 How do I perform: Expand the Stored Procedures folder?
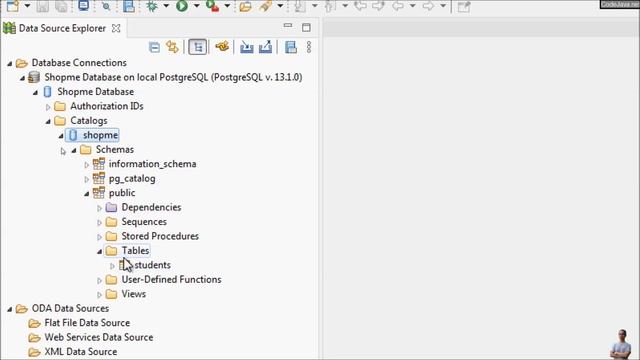pos(100,237)
